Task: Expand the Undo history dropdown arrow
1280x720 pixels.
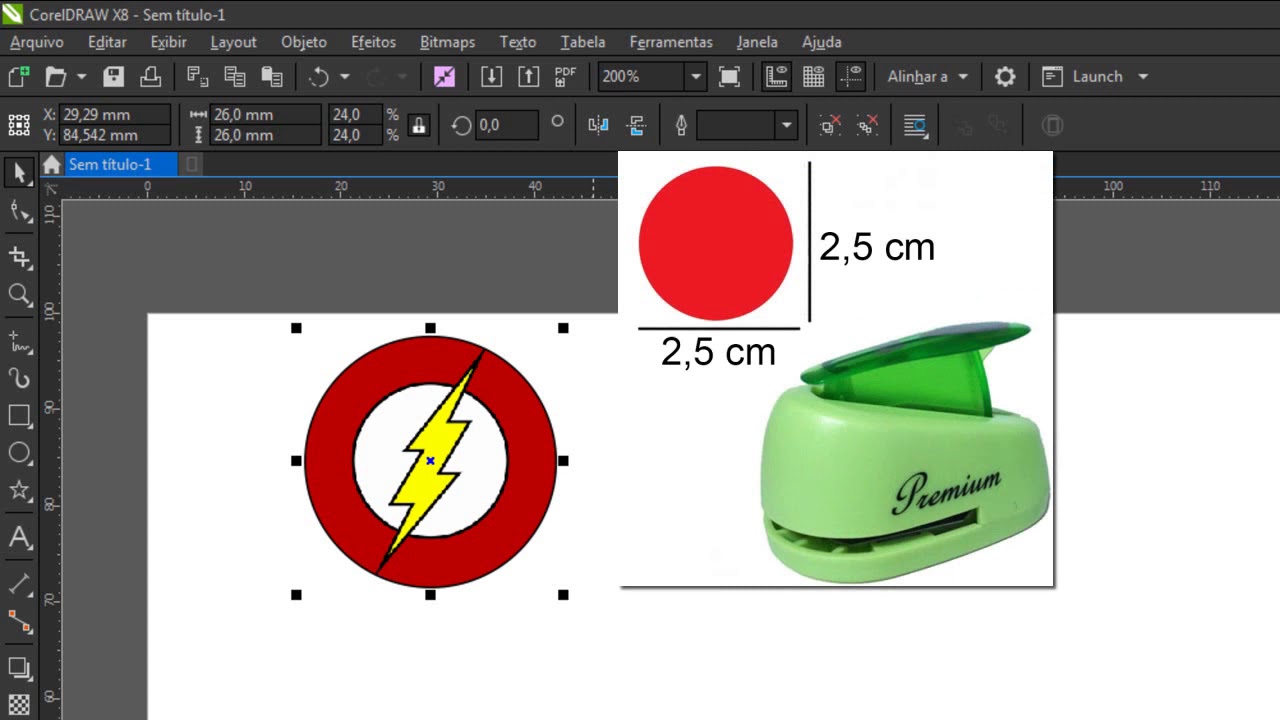Action: [x=345, y=76]
